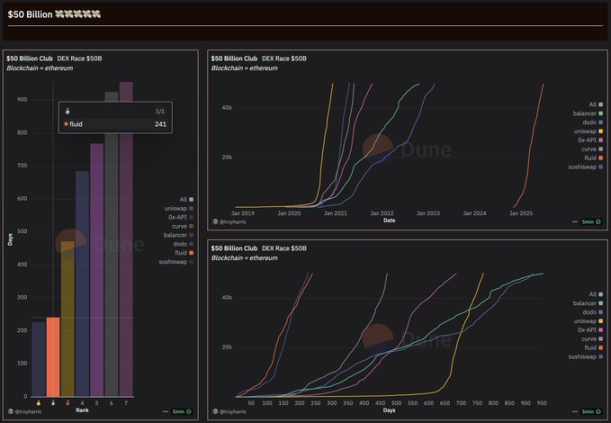Screen dimensions: 611x423
Task: Toggle sushiswap in the Date chart legend
Action: point(586,167)
